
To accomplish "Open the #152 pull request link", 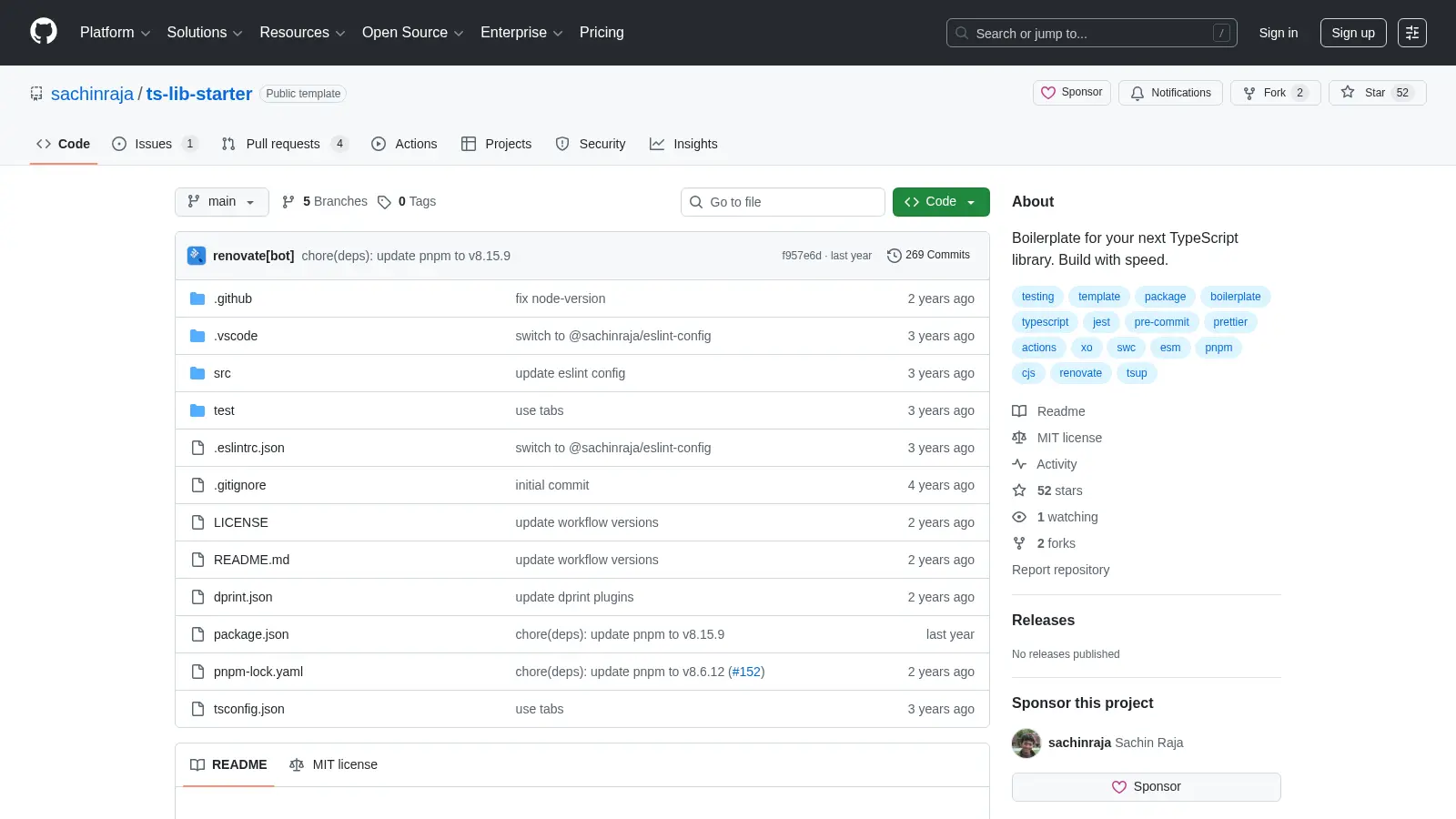I will click(x=746, y=672).
